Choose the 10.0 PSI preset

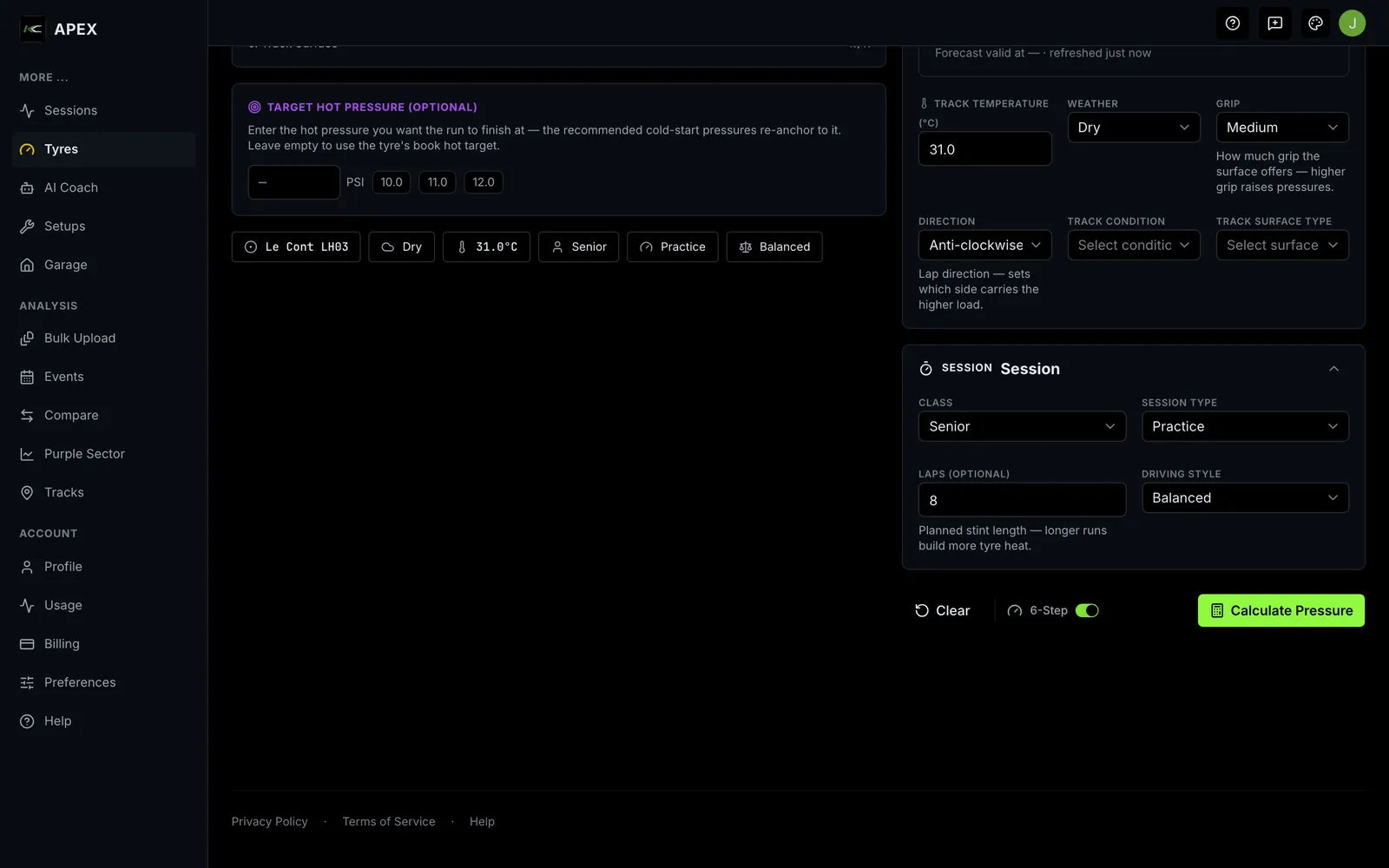point(392,182)
